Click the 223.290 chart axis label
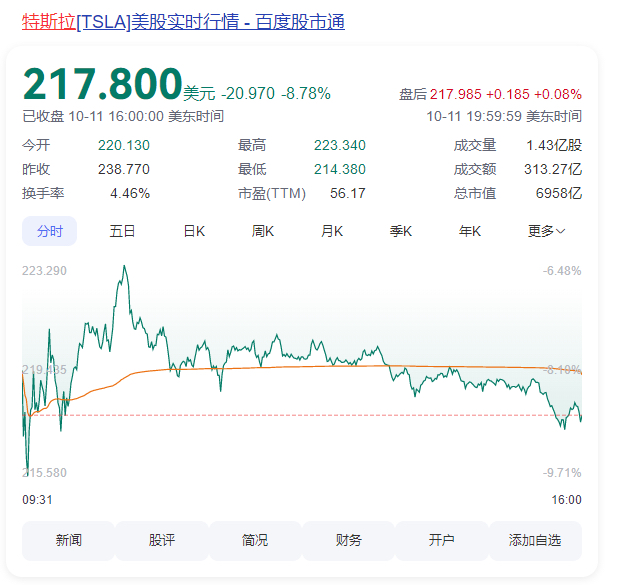Screen dimensions: 619x585 click(44, 271)
